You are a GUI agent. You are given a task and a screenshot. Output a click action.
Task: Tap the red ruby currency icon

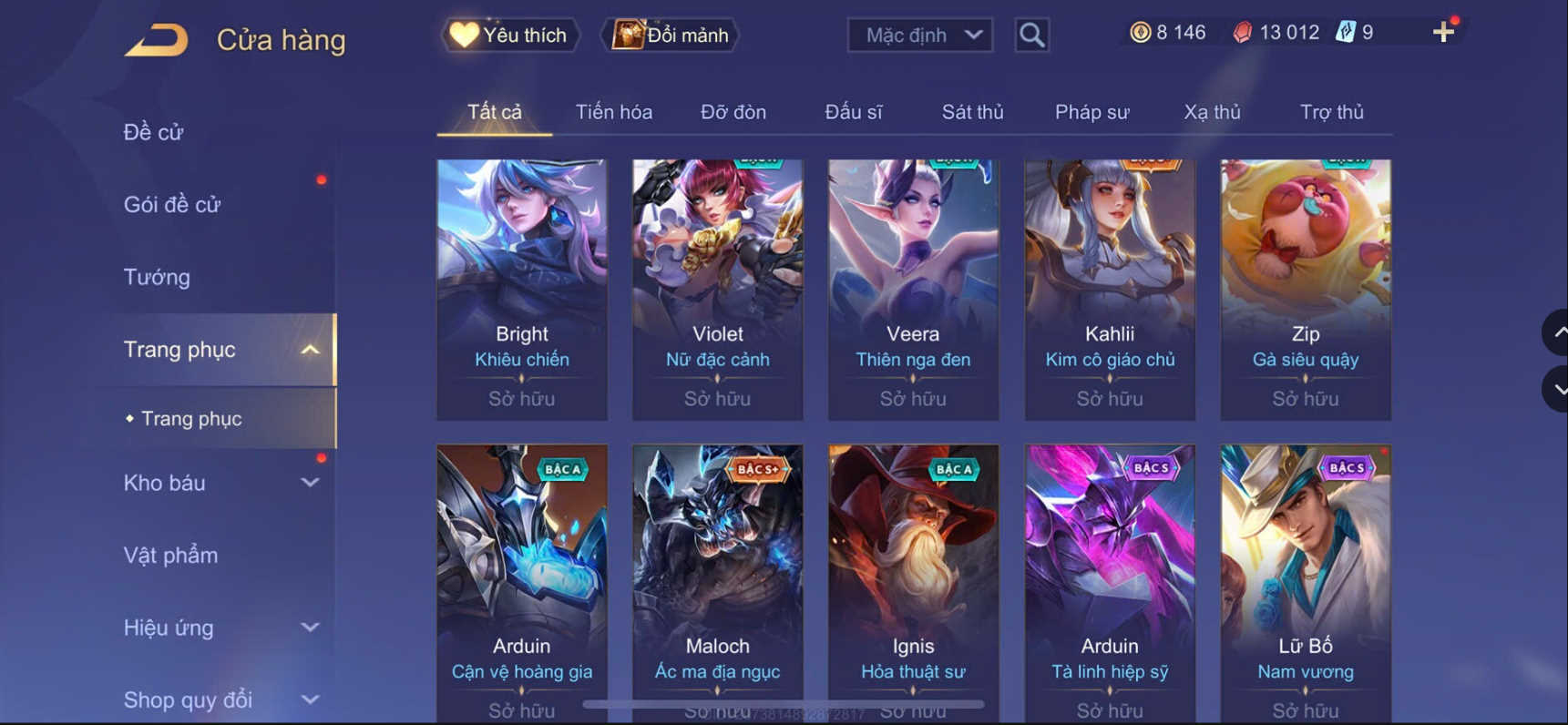[1242, 33]
